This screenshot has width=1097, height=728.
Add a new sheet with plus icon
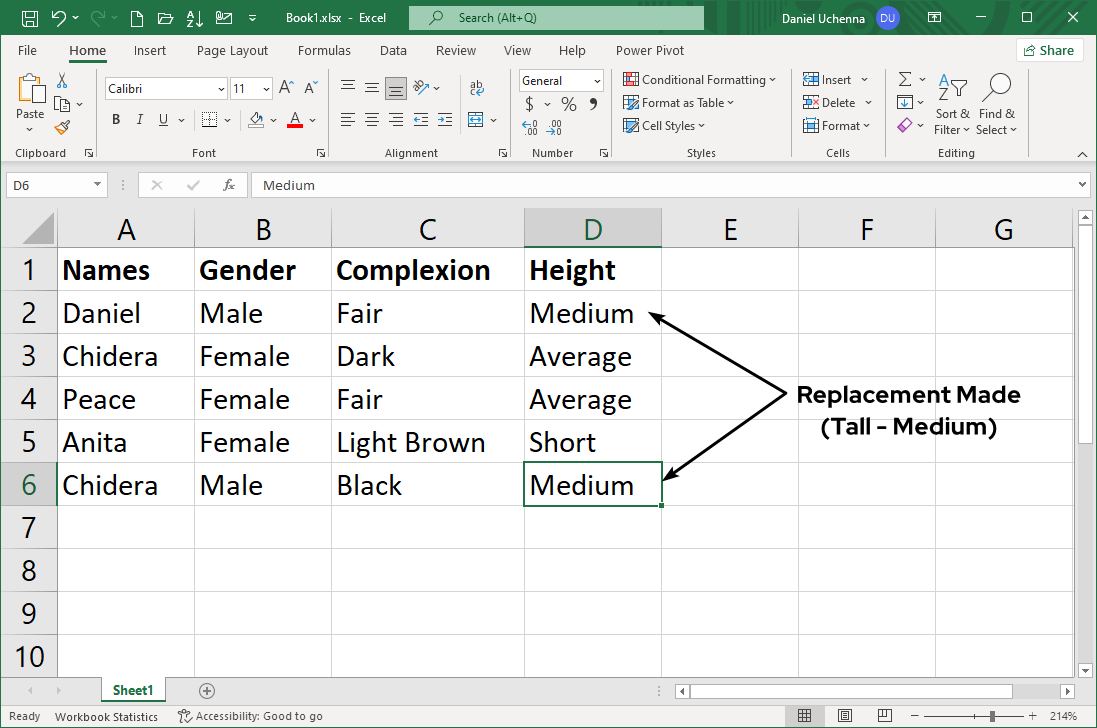(207, 690)
